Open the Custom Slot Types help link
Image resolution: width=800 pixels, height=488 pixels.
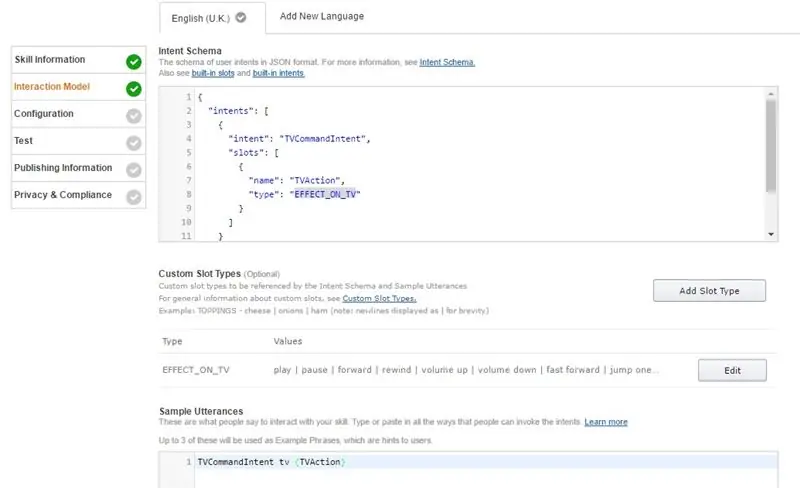[x=379, y=299]
